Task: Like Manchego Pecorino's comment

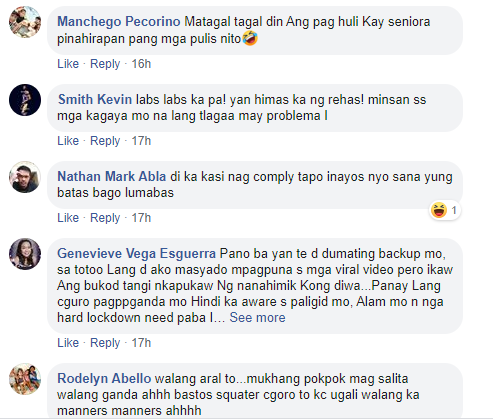Action: [x=68, y=64]
